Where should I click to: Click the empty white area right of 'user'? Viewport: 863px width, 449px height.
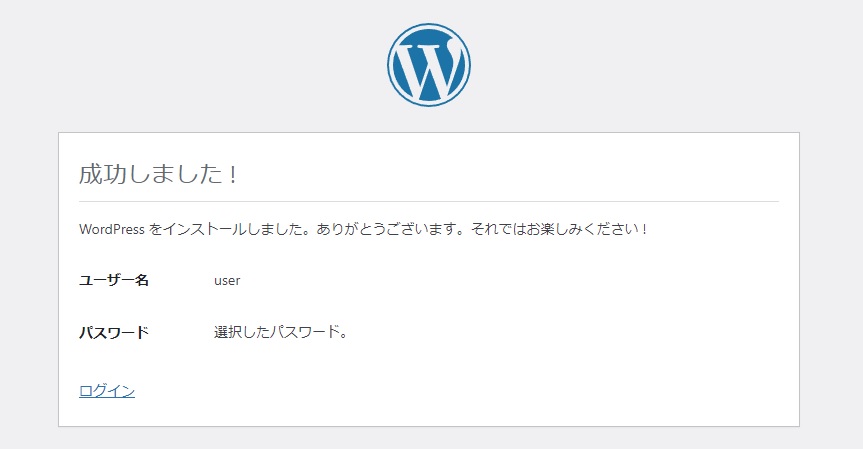tap(500, 280)
